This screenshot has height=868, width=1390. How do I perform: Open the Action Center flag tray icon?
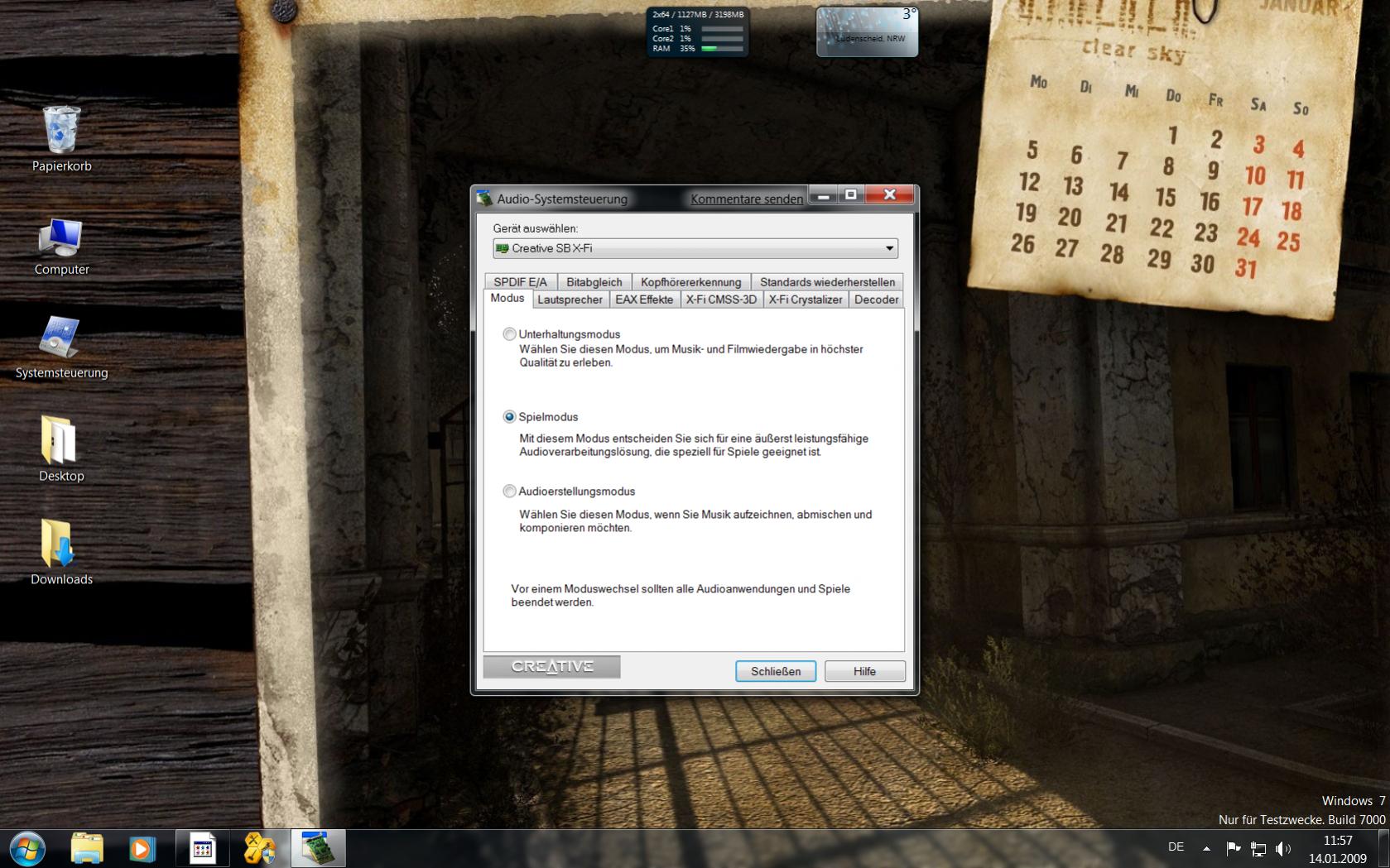[x=1233, y=848]
